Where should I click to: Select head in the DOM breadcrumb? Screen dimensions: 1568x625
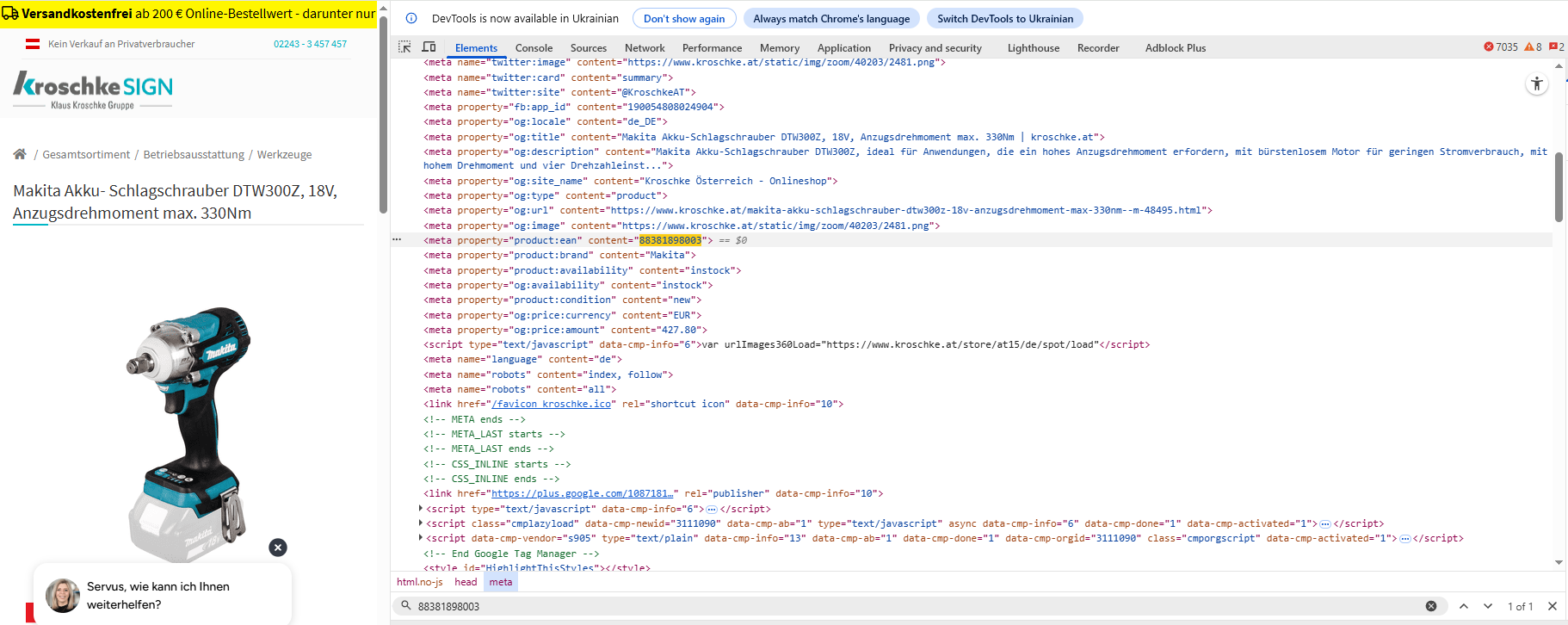466,582
